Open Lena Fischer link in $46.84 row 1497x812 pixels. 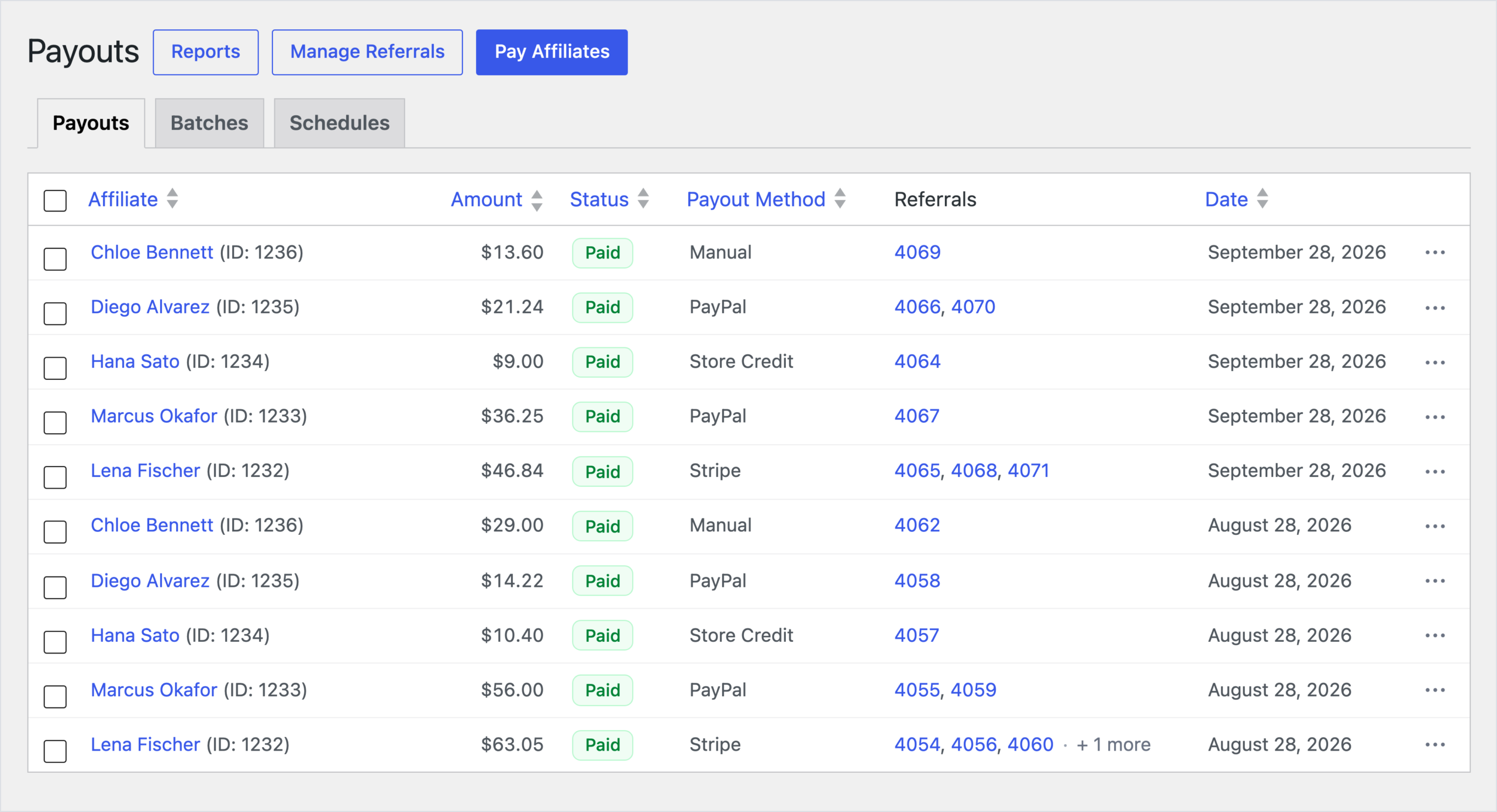coord(146,471)
